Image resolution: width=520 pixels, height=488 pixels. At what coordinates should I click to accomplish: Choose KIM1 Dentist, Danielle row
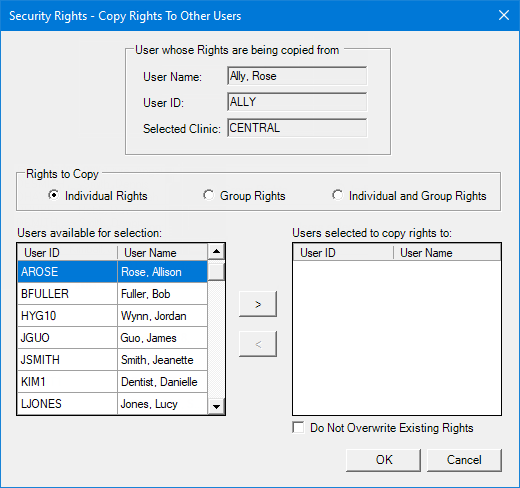(112, 382)
